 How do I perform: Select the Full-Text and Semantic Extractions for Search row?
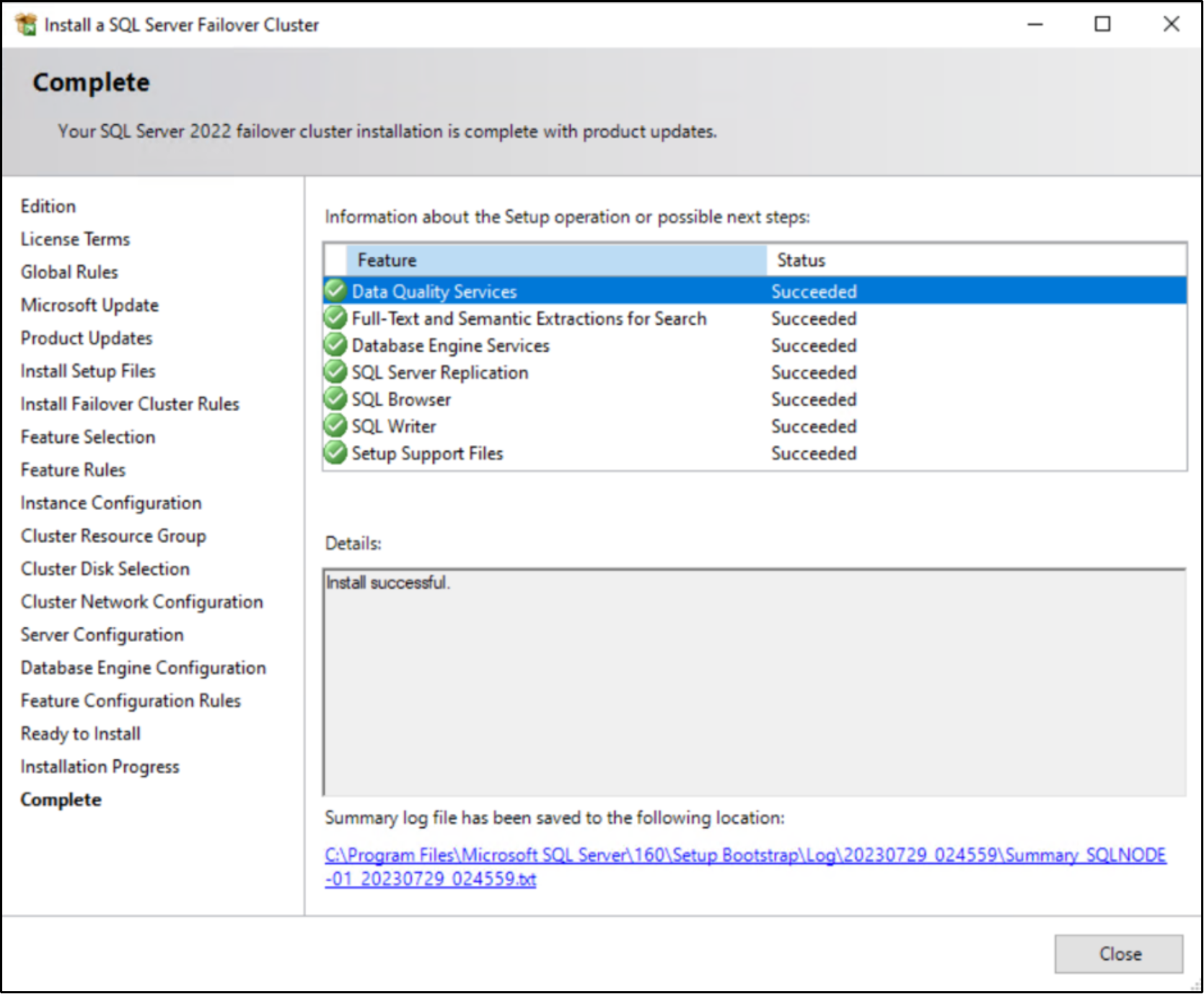[755, 318]
